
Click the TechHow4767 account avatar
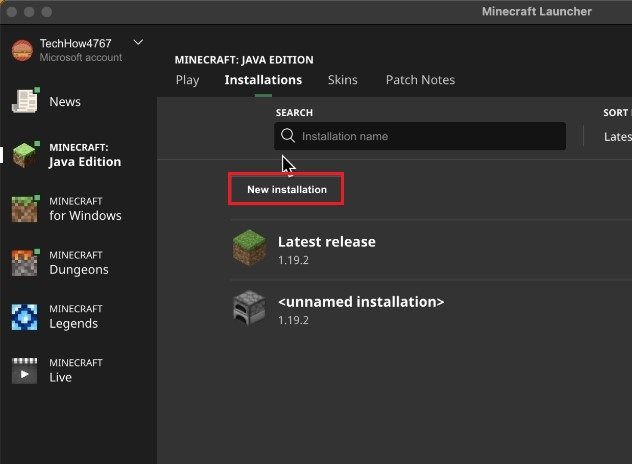22,49
